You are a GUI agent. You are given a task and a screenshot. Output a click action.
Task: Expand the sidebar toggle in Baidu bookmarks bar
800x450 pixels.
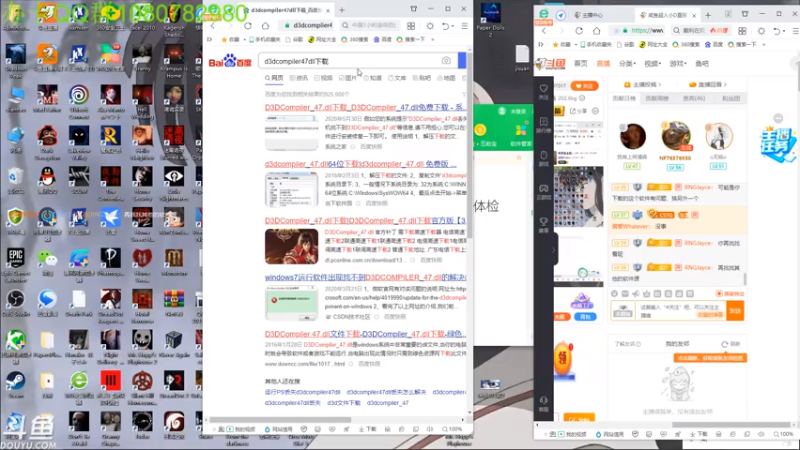coord(209,39)
